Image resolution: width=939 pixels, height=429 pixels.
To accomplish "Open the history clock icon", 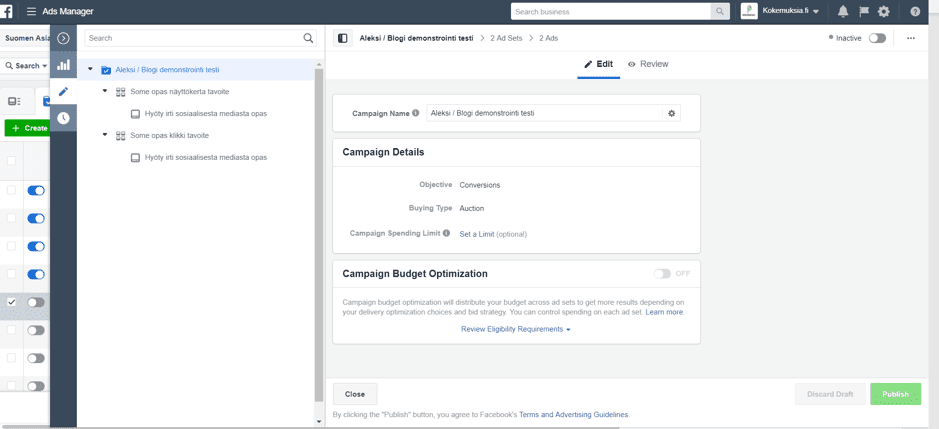I will 63,118.
